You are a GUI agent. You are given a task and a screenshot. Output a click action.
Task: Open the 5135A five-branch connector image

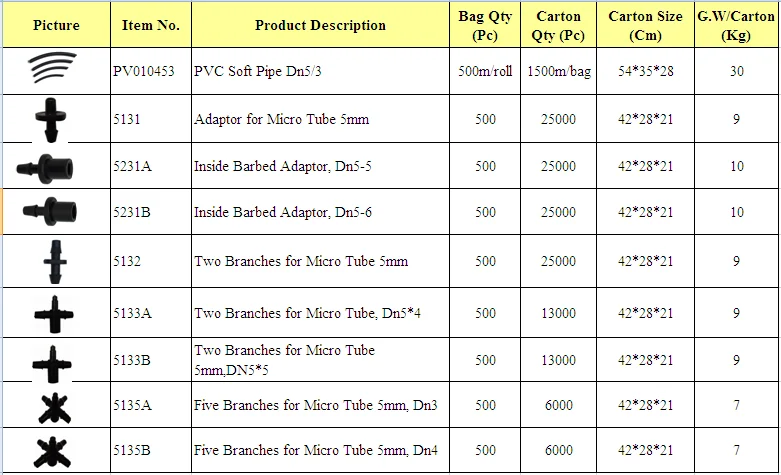pos(52,404)
